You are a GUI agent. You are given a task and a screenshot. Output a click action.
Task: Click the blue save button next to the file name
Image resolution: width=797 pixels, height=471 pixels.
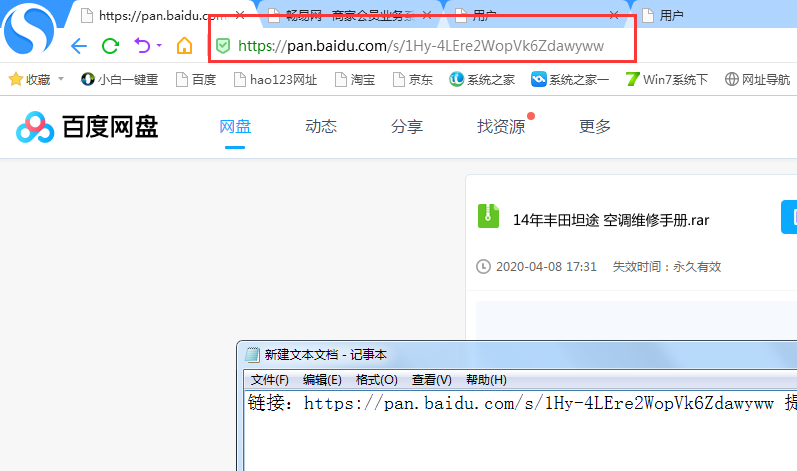pos(789,217)
